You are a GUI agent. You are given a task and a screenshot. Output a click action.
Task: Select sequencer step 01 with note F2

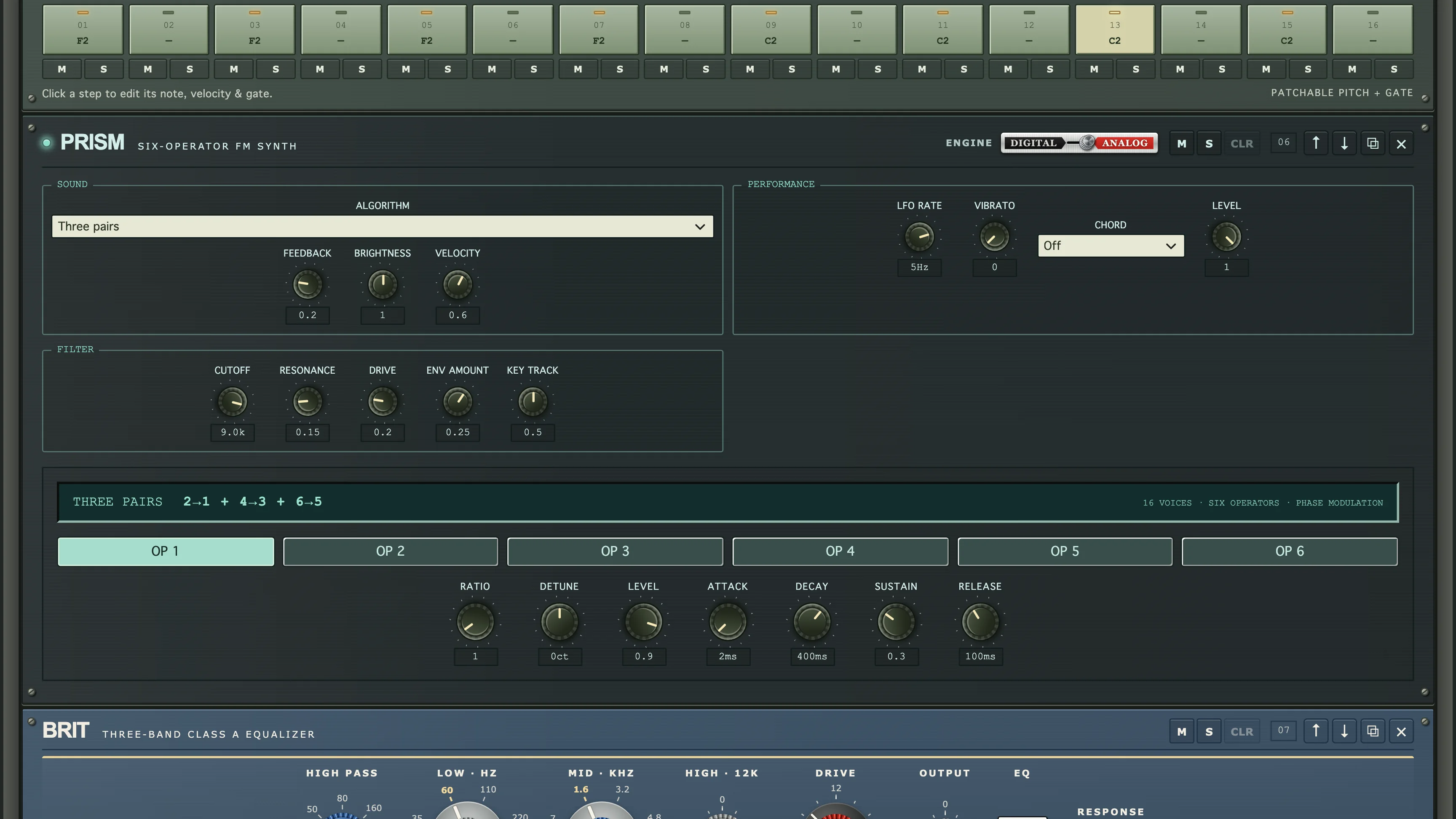pos(83,29)
